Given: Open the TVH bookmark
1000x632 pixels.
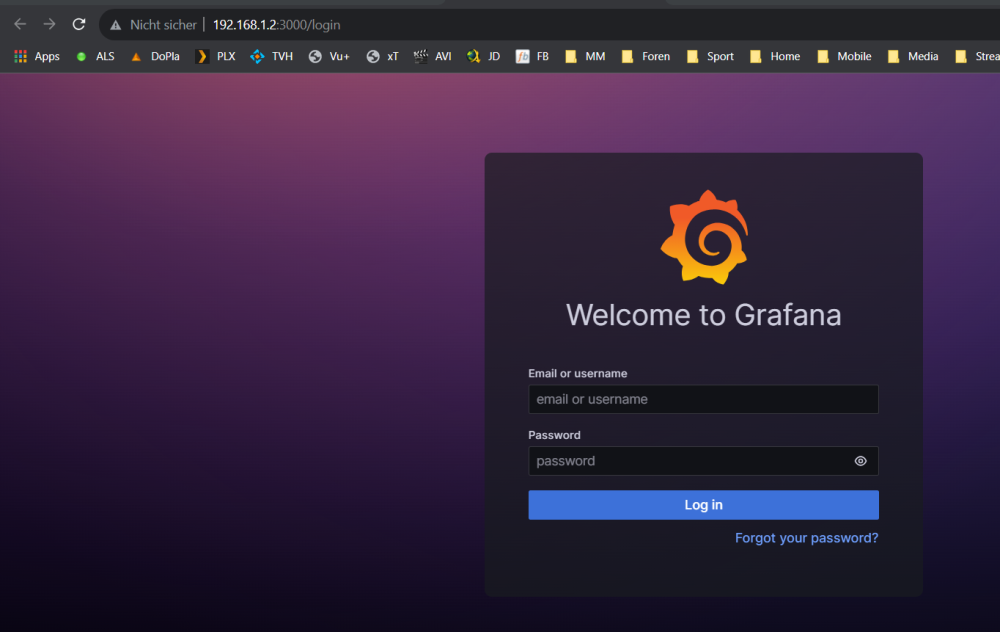Looking at the screenshot, I should coord(272,56).
